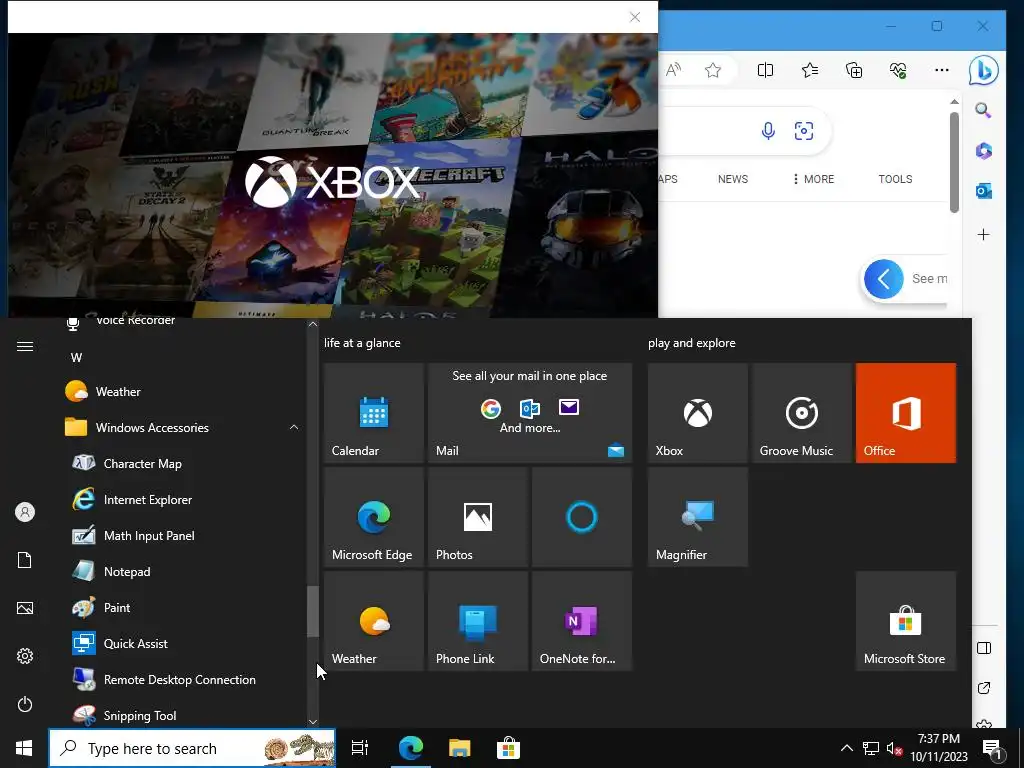Open the Phone Link tile
Image resolution: width=1024 pixels, height=768 pixels.
(x=478, y=621)
